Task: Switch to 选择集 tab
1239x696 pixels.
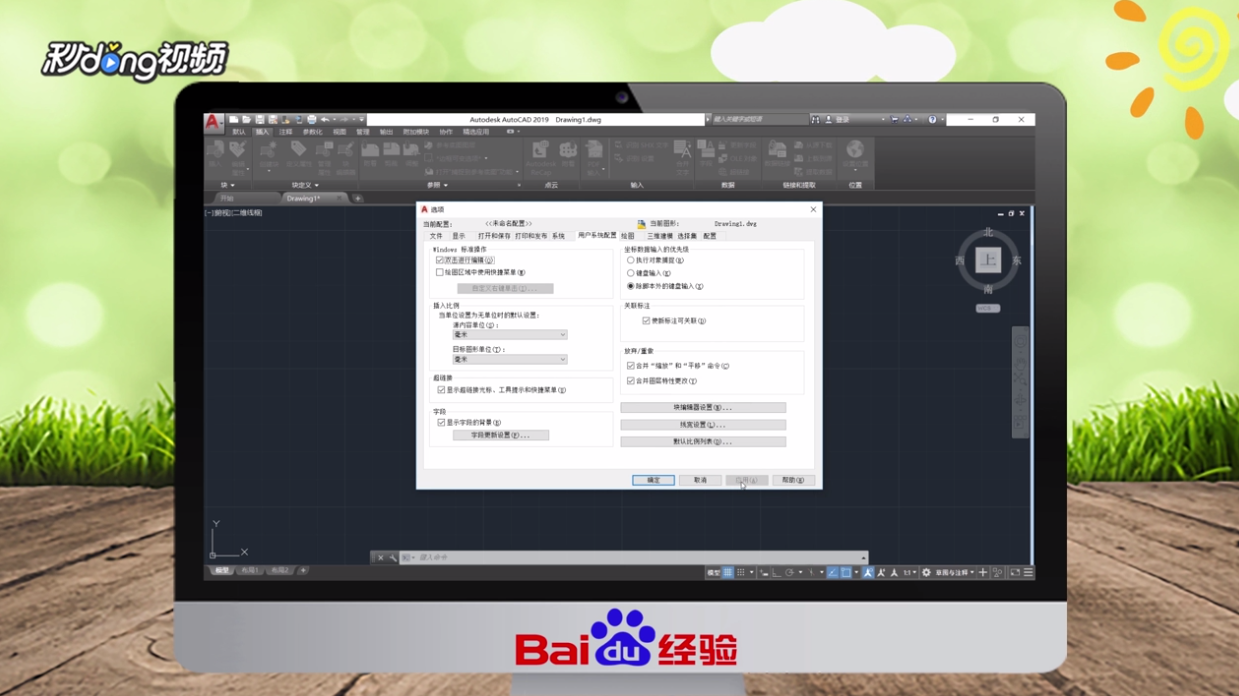Action: coord(687,236)
